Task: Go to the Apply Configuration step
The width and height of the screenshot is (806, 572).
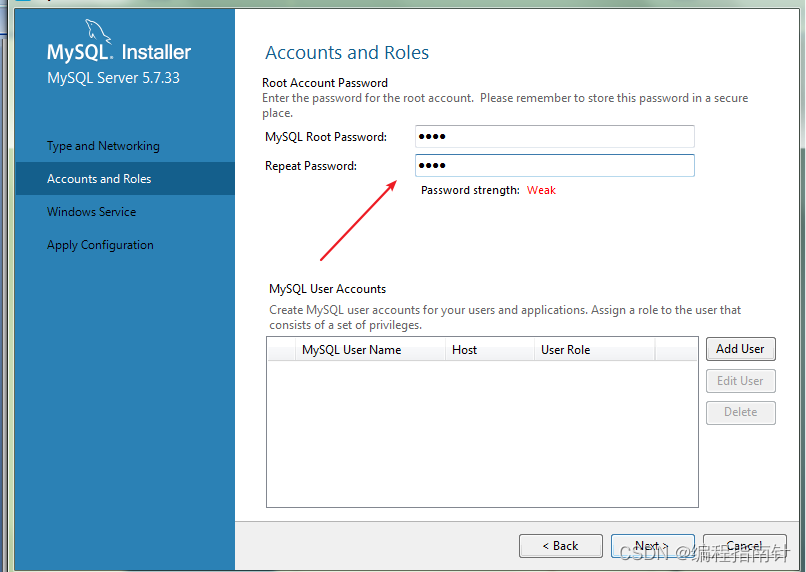Action: click(100, 245)
